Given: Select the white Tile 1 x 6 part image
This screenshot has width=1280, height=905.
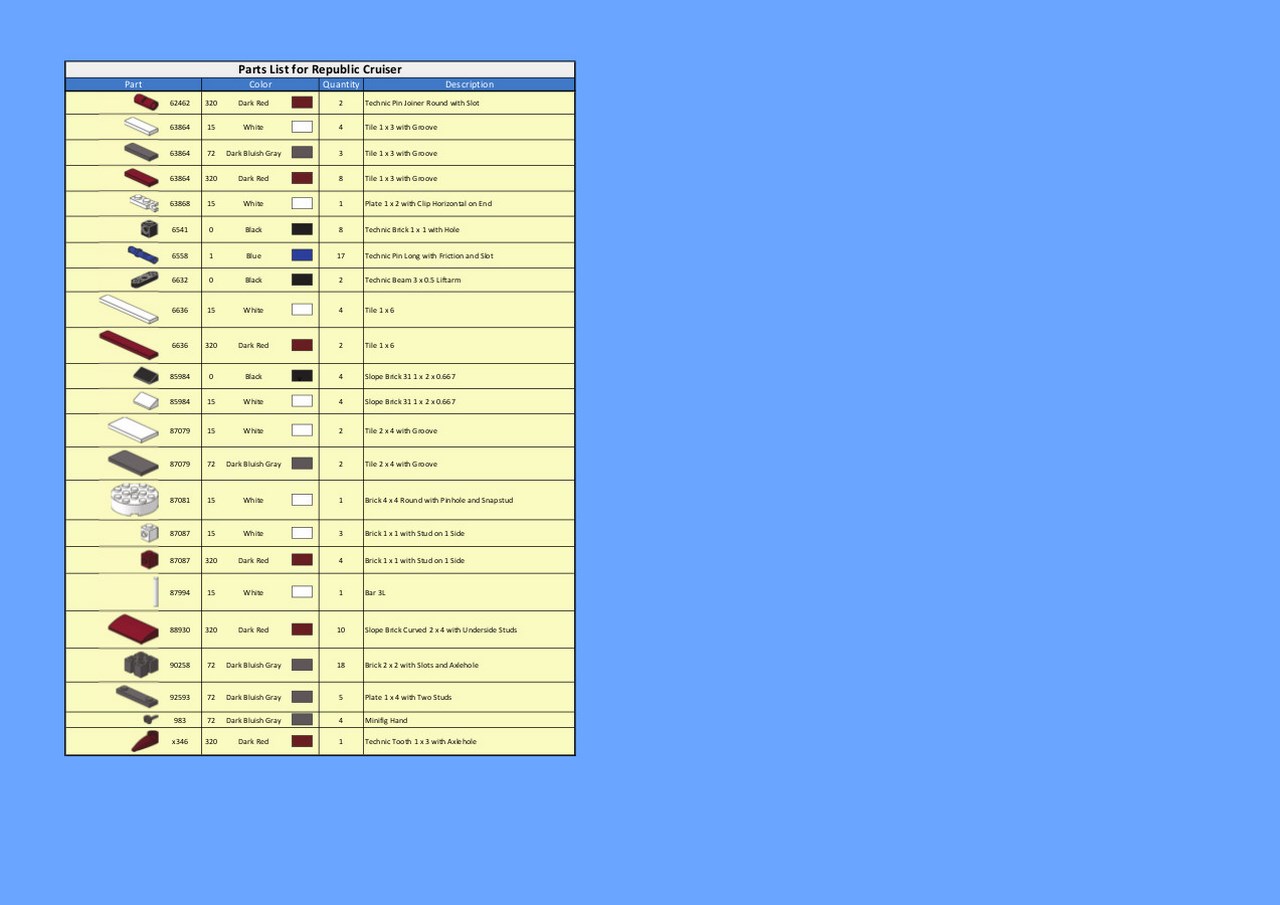Looking at the screenshot, I should point(129,309).
